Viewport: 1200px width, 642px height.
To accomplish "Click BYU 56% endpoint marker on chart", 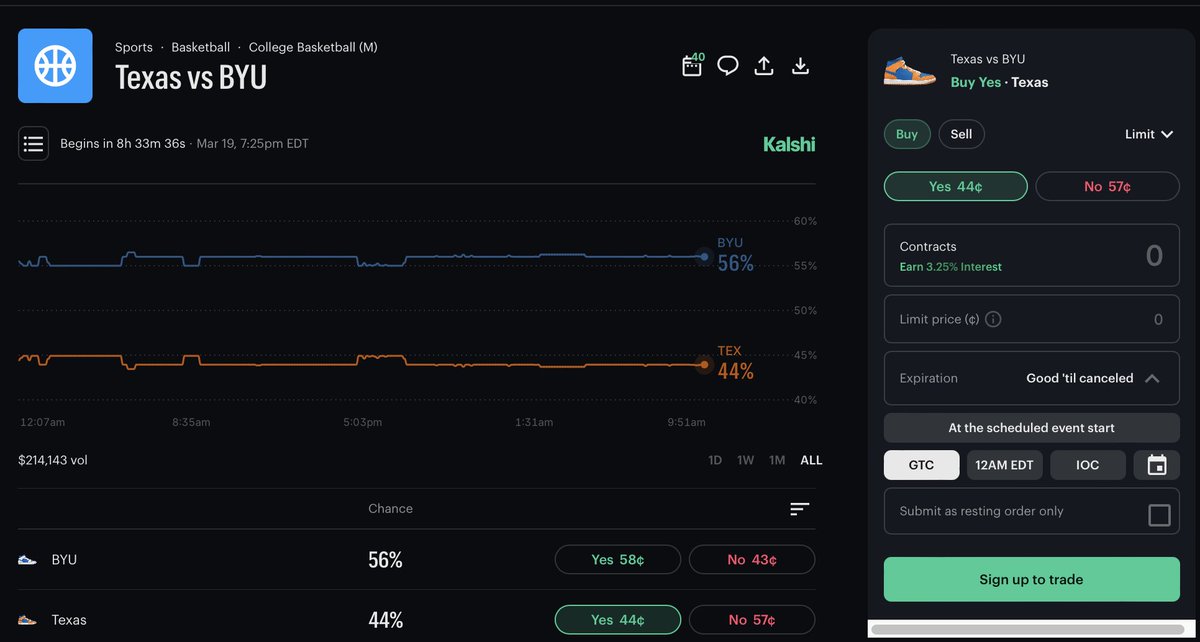I will point(704,257).
